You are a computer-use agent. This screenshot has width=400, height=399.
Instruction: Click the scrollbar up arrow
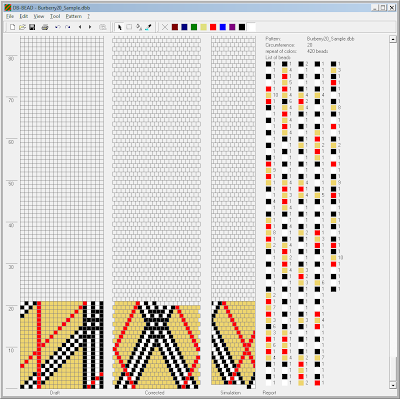(x=393, y=39)
